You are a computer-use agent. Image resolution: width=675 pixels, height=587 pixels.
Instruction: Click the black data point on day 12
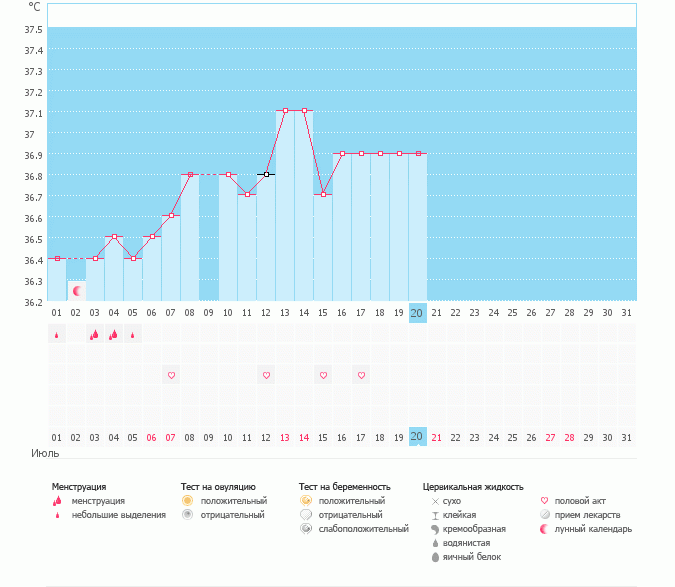[266, 174]
